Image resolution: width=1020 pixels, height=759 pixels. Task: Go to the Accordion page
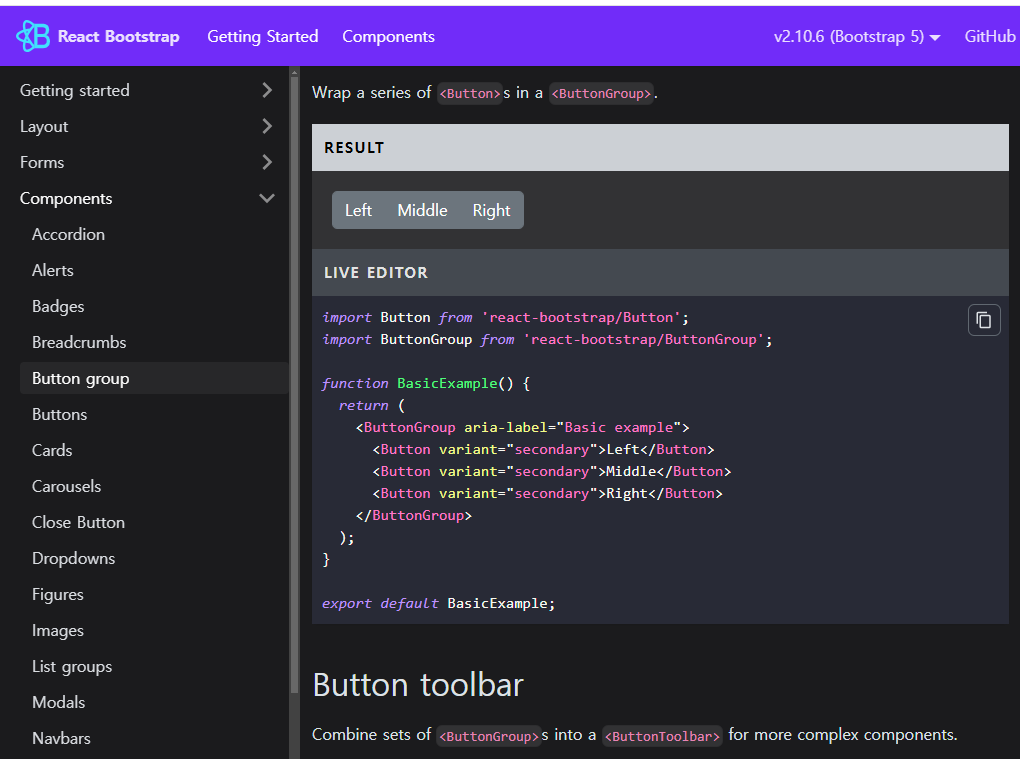click(68, 234)
